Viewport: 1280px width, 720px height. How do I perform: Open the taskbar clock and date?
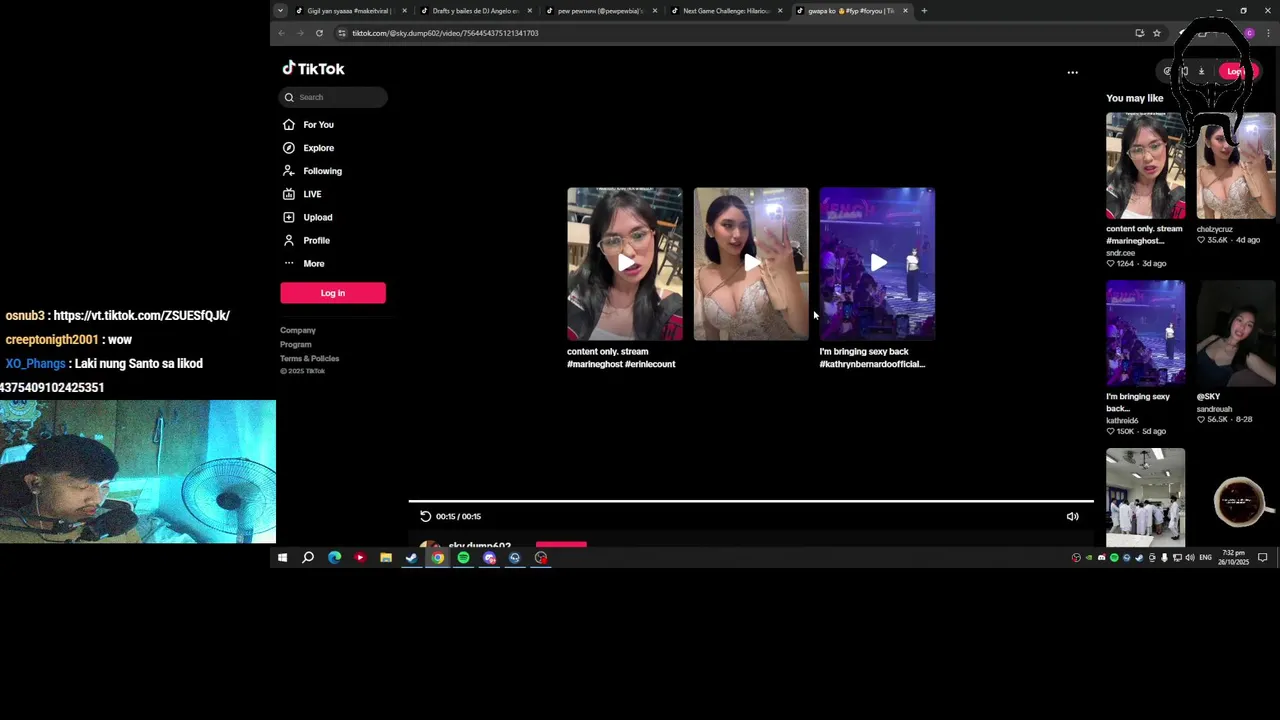(x=1233, y=558)
